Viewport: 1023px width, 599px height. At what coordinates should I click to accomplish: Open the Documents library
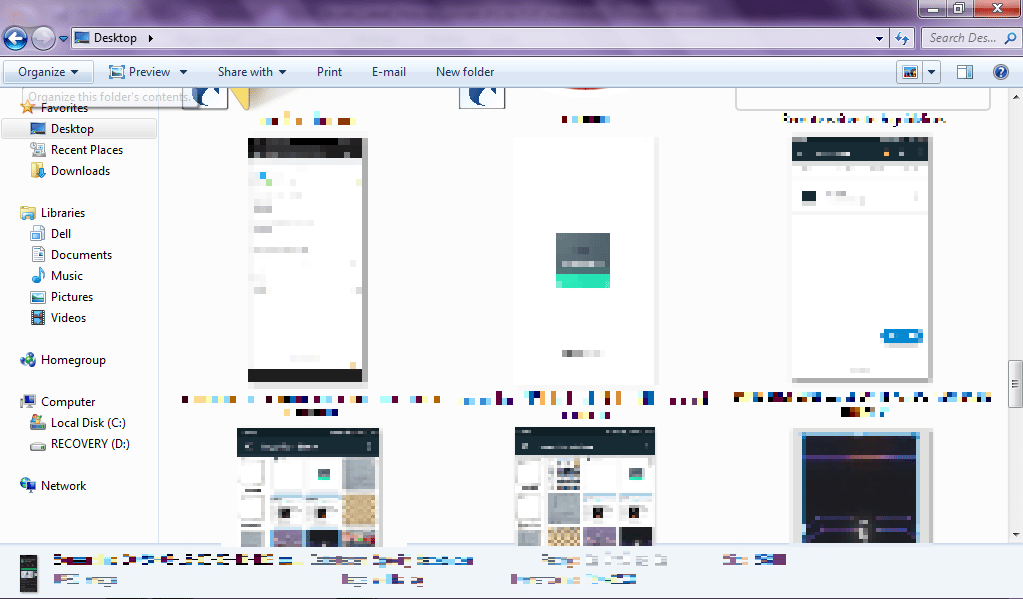point(81,254)
